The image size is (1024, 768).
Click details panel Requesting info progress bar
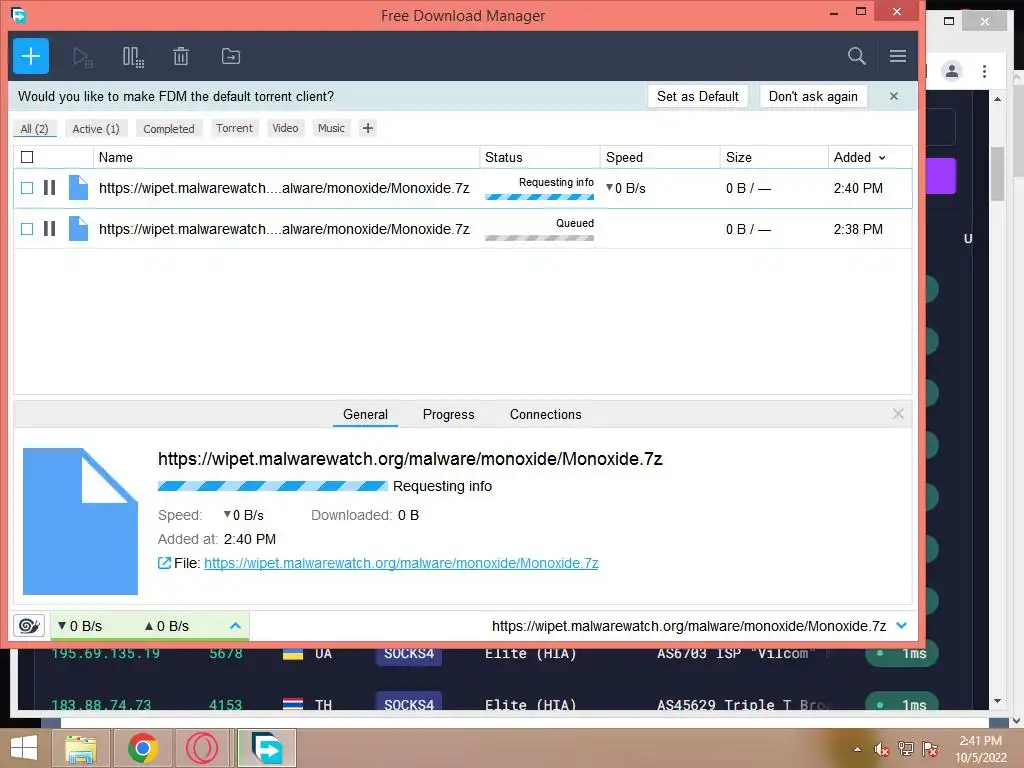coord(272,486)
